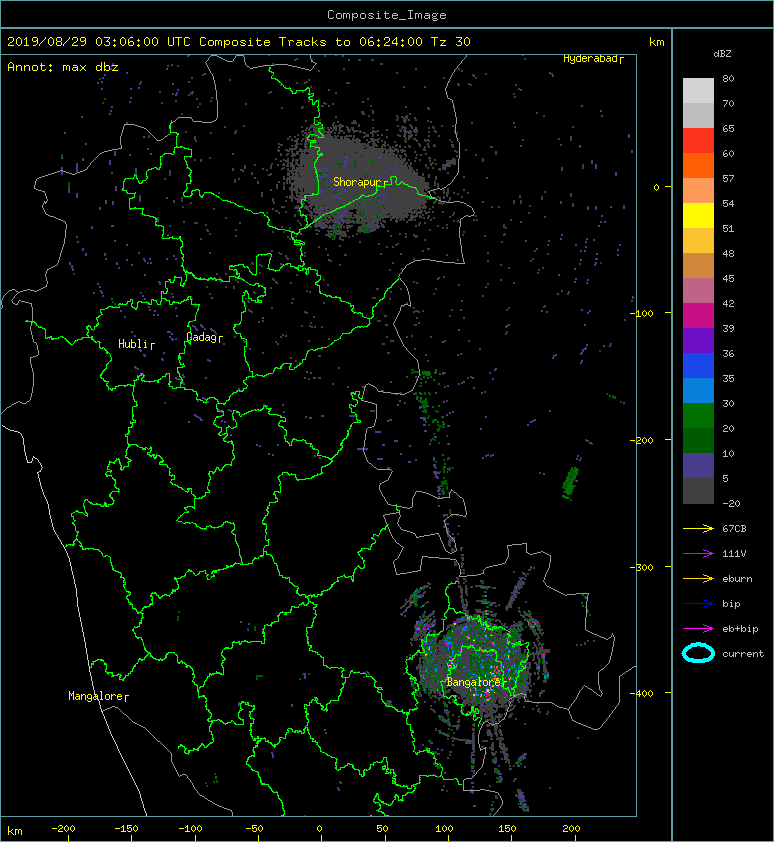Click the -200 tick on the bottom axis
774x842 pixels.
click(x=63, y=829)
